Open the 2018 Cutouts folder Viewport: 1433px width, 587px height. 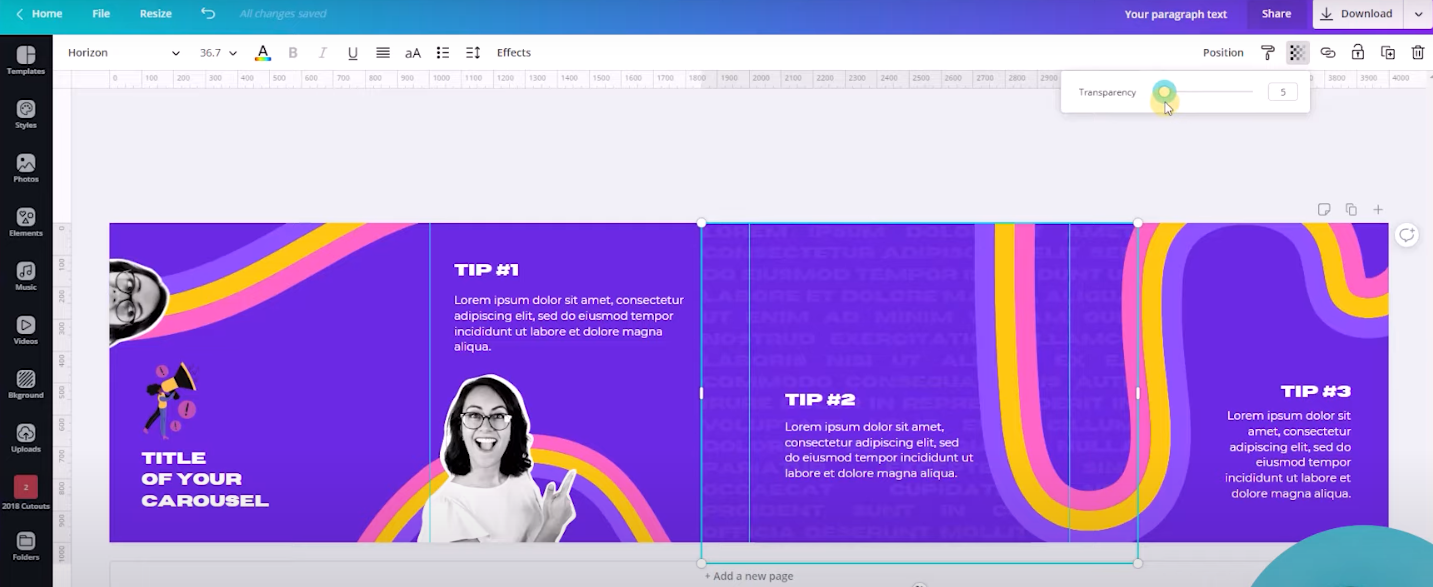point(26,492)
